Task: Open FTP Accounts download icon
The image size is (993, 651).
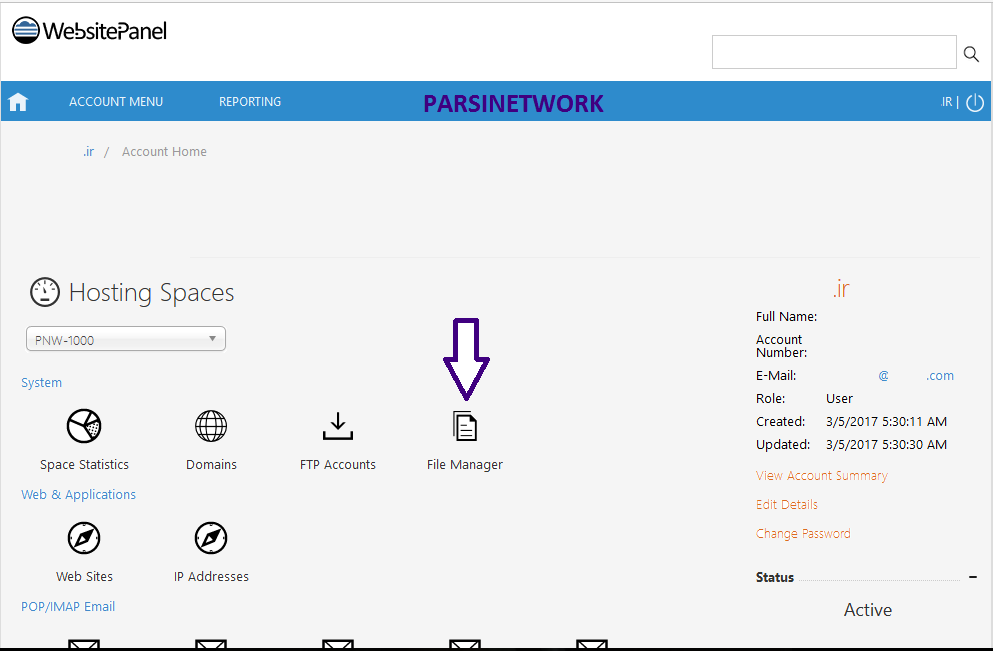Action: (338, 427)
